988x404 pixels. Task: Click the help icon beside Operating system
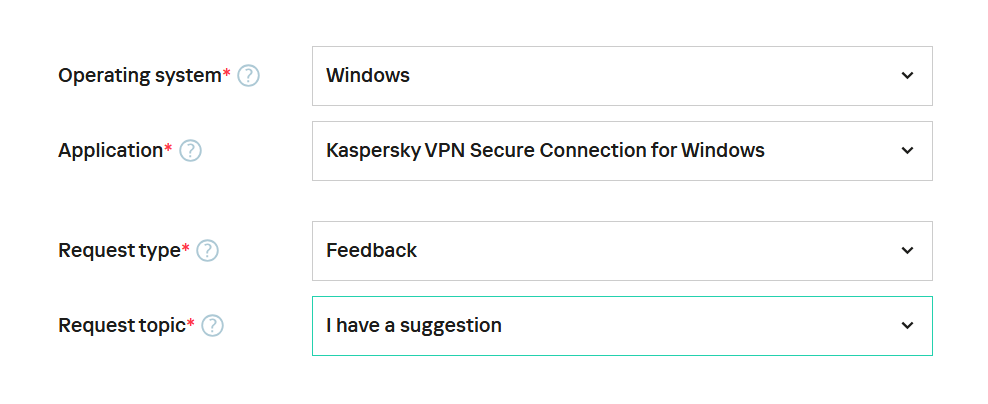(249, 76)
